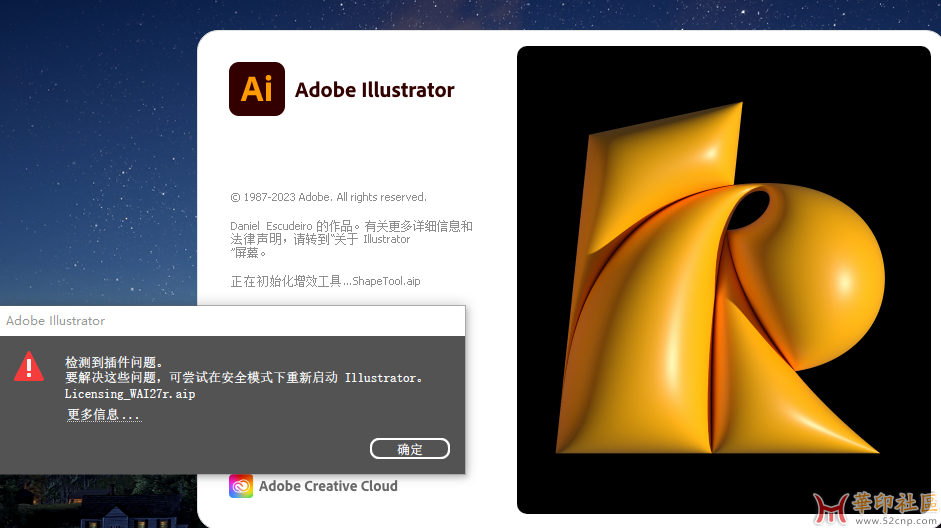Screen dimensions: 941x528
Task: Click the Adobe Creative Cloud icon
Action: tap(241, 486)
